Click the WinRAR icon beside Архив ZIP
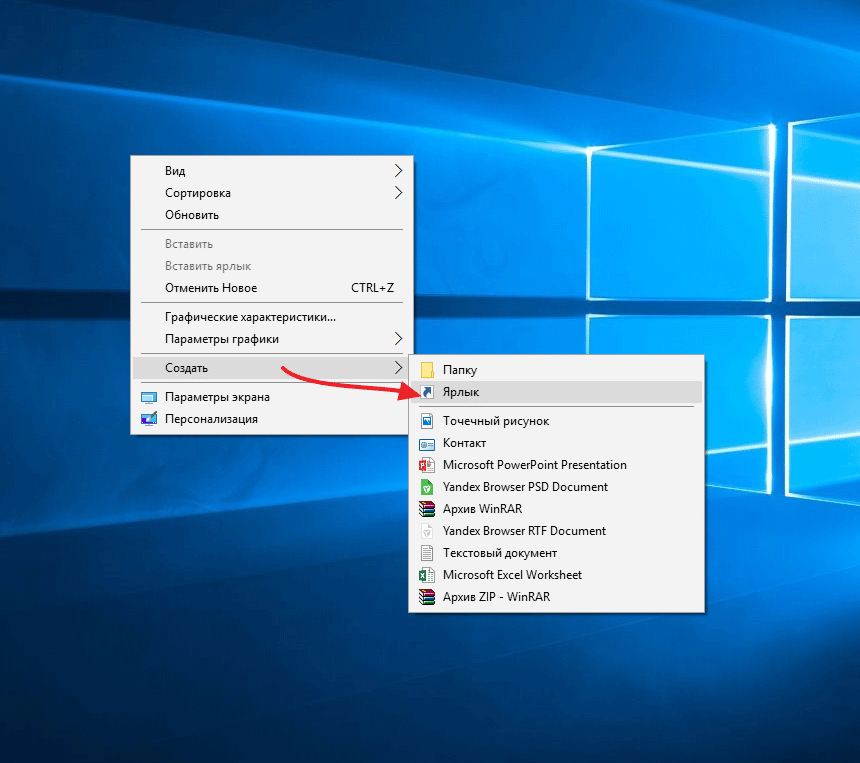 coord(427,597)
